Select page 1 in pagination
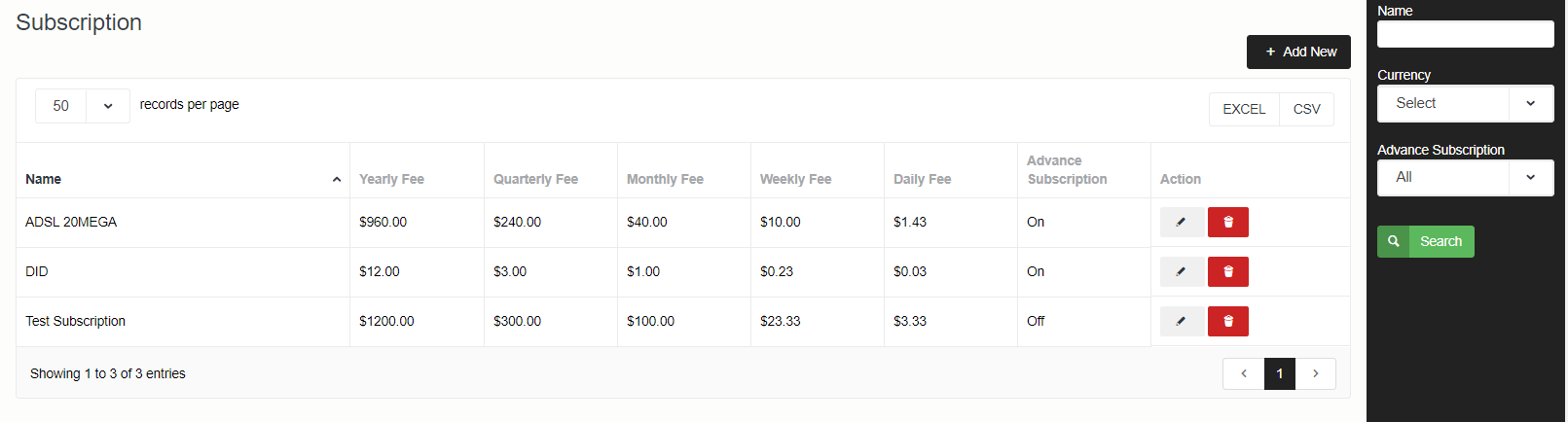Image resolution: width=1568 pixels, height=422 pixels. coord(1279,373)
